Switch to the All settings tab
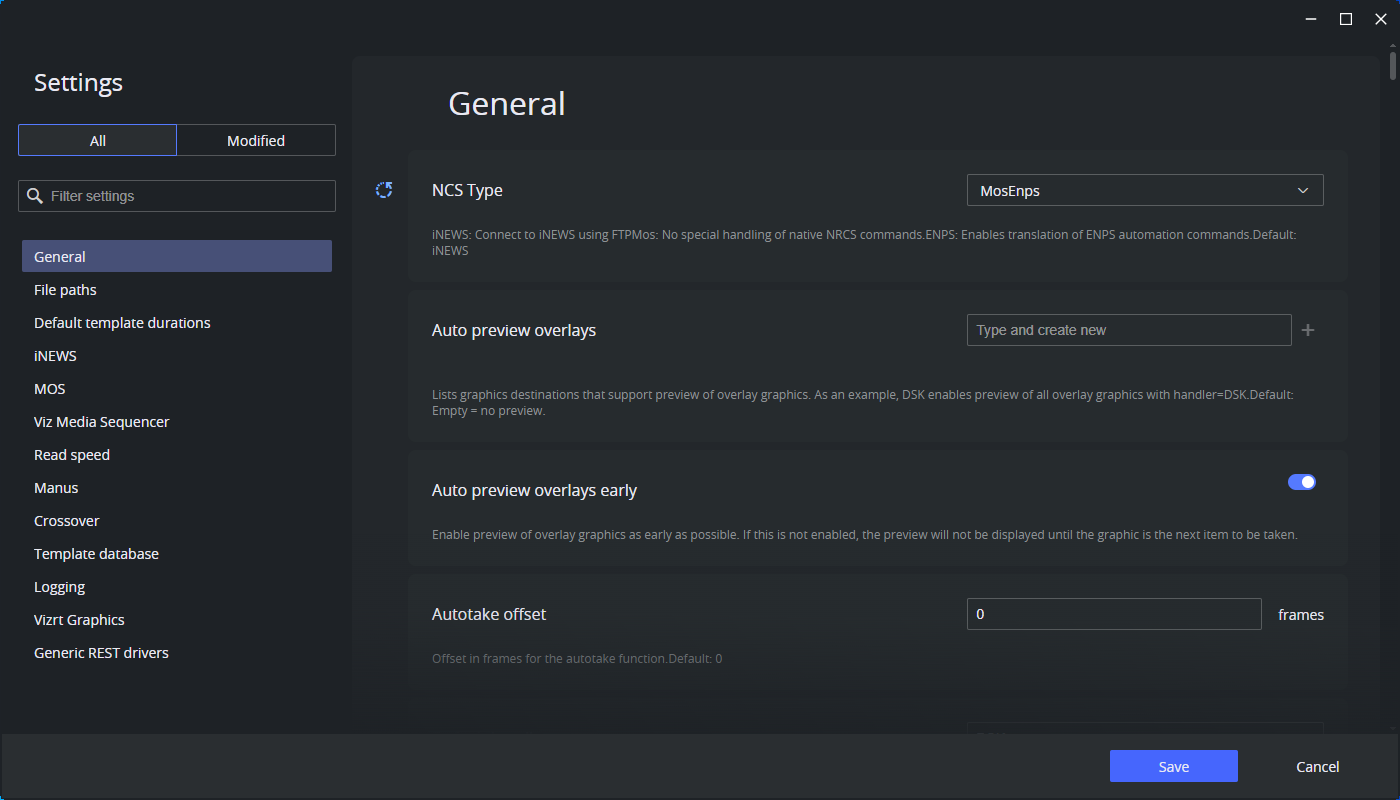The image size is (1400, 800). point(97,140)
